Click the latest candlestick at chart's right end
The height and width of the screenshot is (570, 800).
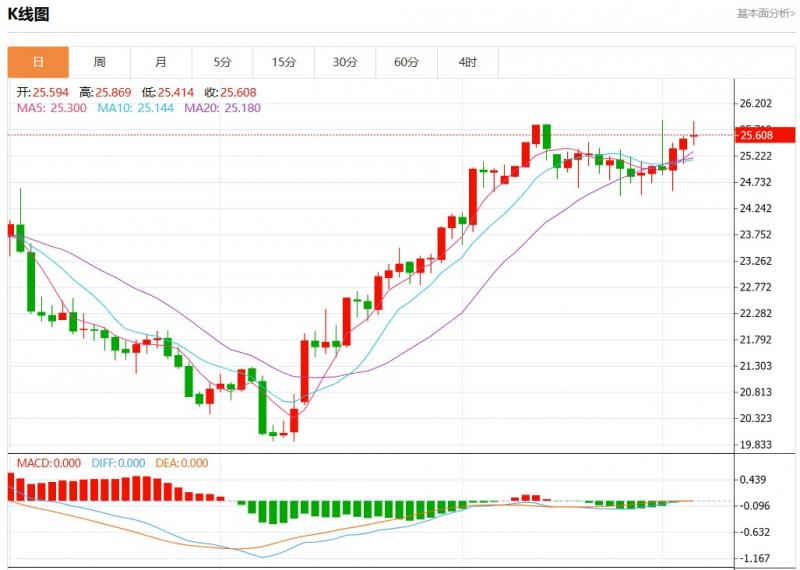point(694,134)
